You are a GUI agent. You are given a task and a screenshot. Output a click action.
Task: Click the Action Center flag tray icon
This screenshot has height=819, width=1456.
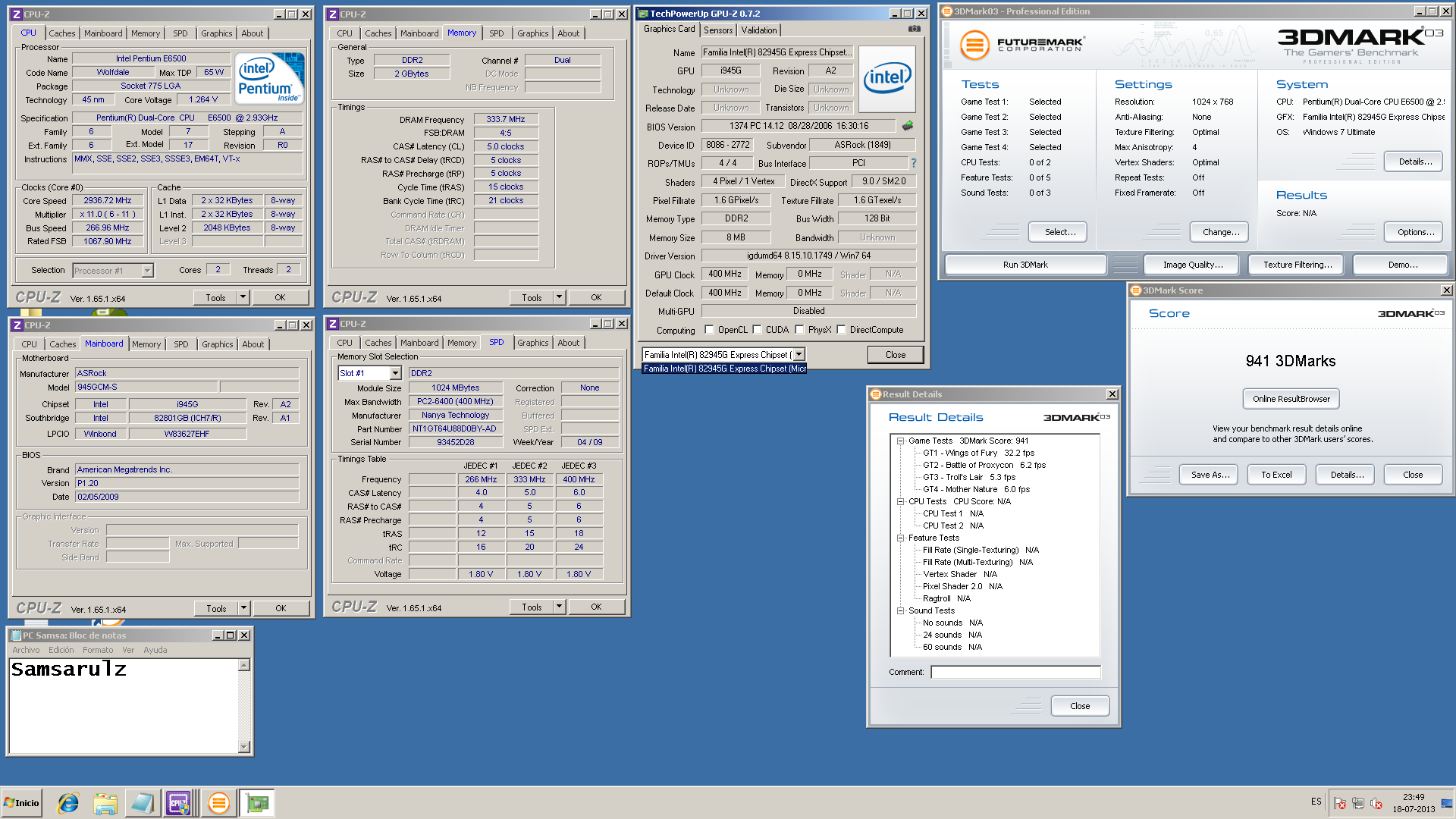click(1340, 803)
